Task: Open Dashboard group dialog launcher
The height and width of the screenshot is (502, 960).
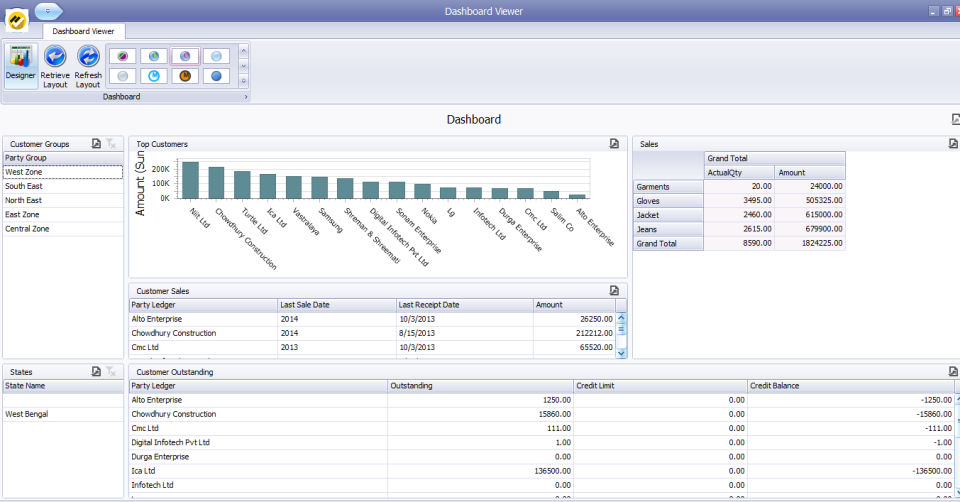Action: [246, 97]
